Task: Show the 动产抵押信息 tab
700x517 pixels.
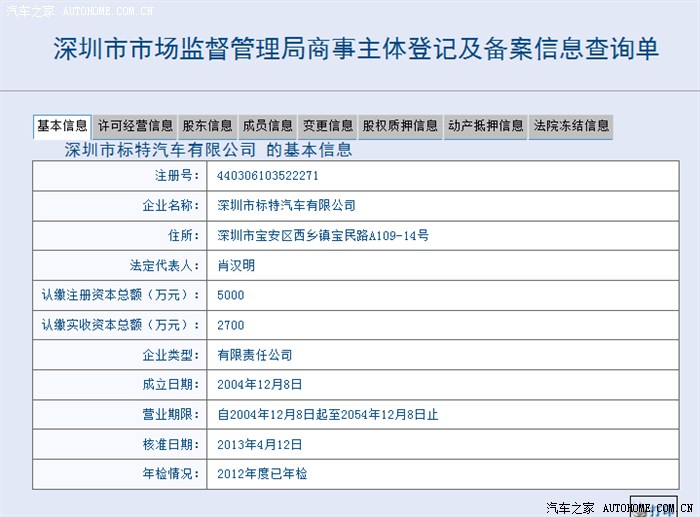Action: click(485, 127)
